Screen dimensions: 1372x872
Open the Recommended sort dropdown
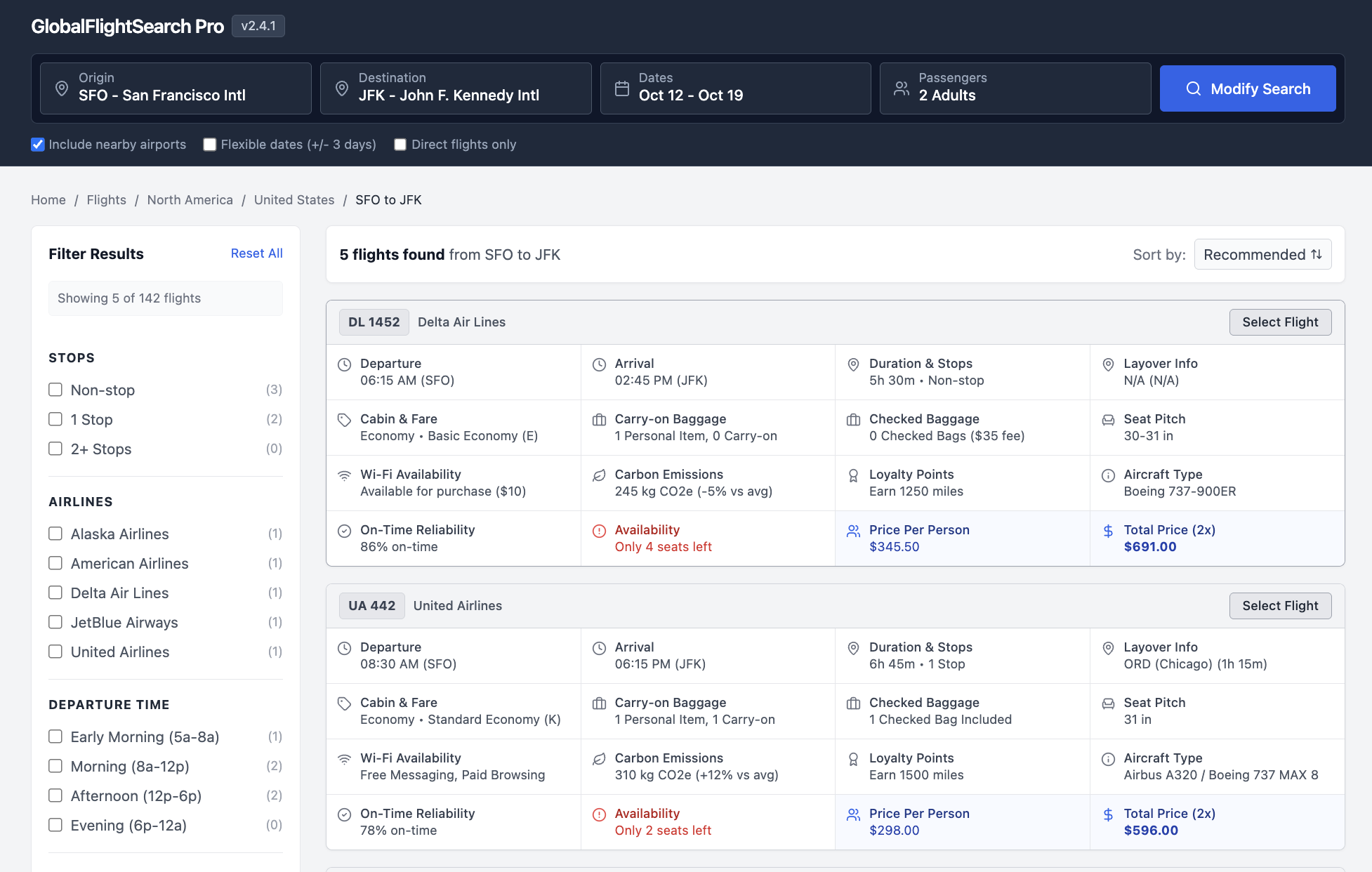(1262, 254)
